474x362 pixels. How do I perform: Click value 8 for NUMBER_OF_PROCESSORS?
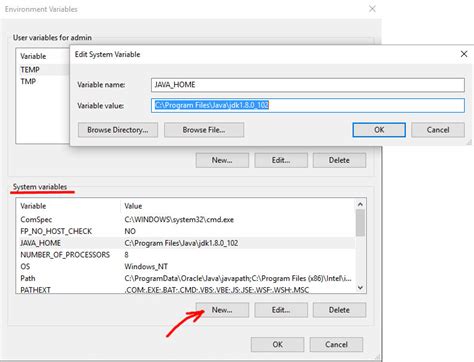click(126, 255)
